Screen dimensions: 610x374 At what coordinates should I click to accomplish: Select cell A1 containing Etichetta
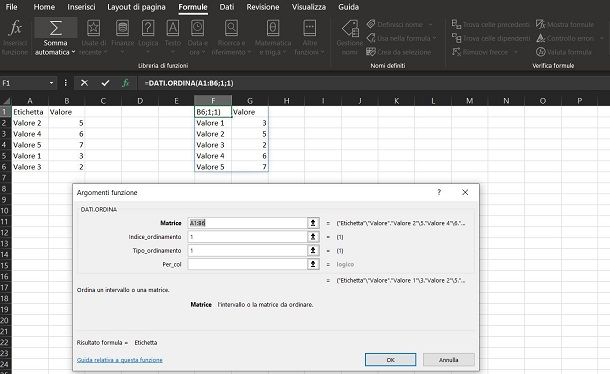[x=30, y=112]
